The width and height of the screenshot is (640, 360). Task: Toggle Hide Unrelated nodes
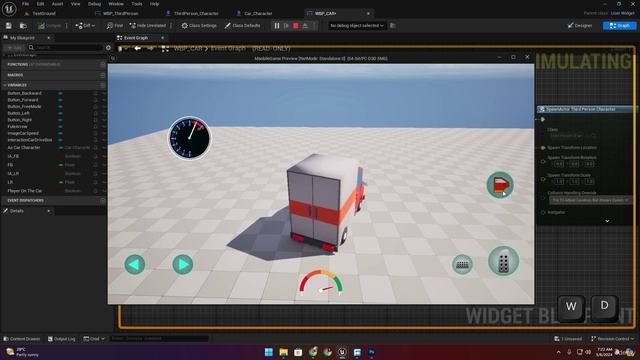point(147,26)
